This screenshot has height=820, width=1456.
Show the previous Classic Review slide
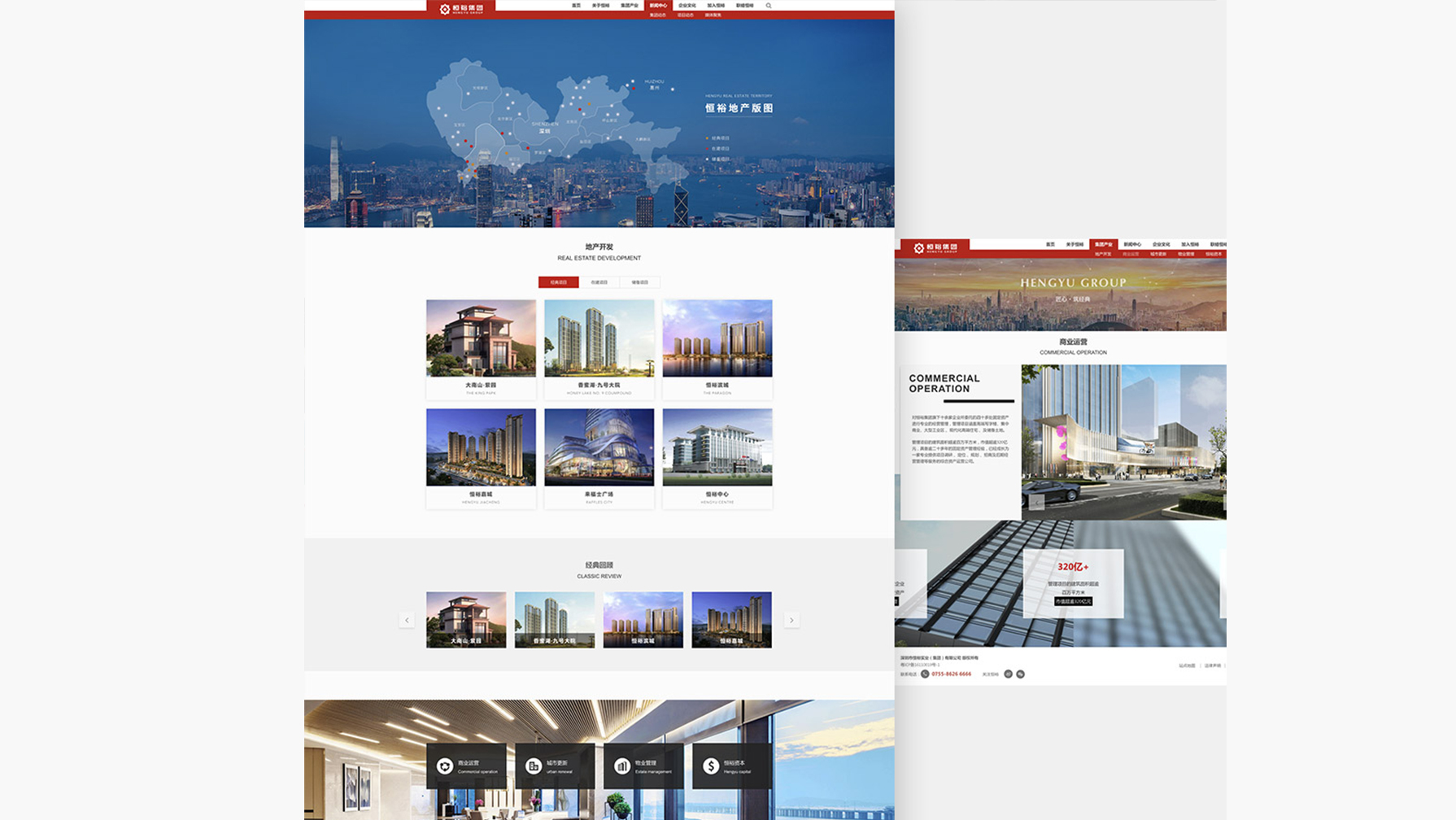(407, 621)
